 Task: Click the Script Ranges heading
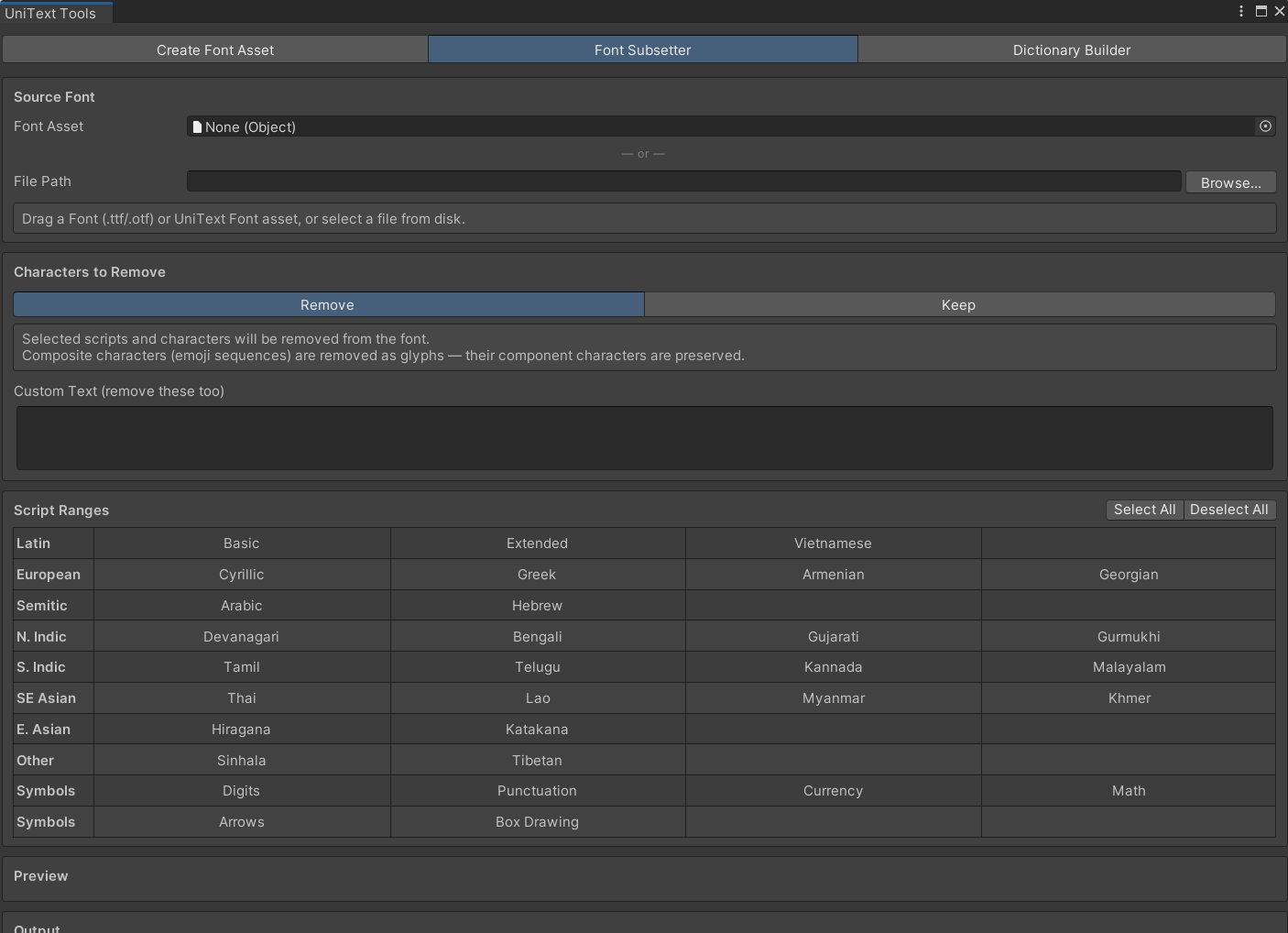coord(61,510)
